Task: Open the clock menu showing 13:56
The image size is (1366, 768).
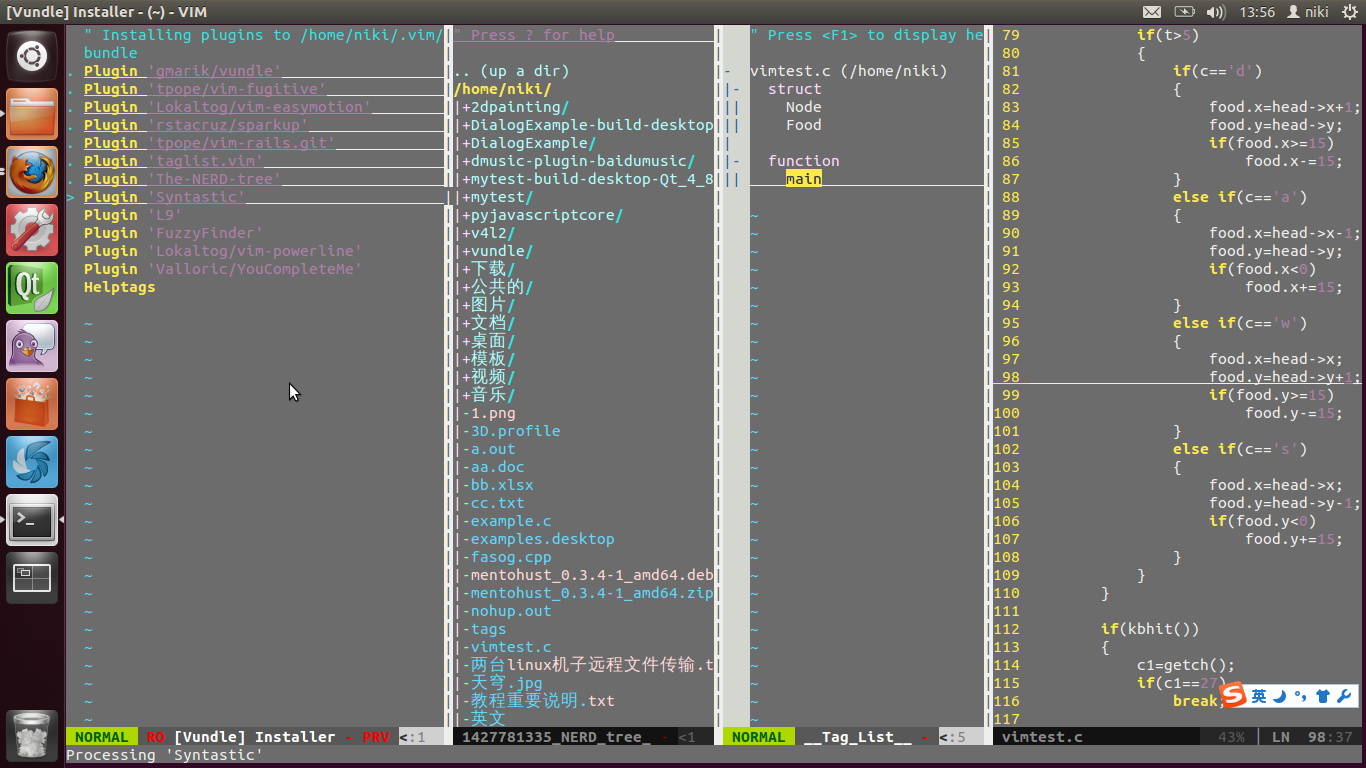Action: pyautogui.click(x=1256, y=12)
